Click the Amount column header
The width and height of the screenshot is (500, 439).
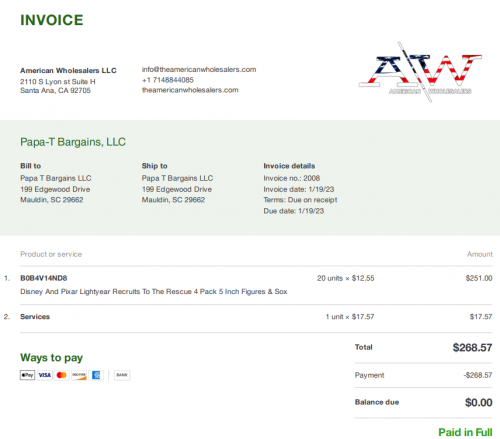[480, 254]
